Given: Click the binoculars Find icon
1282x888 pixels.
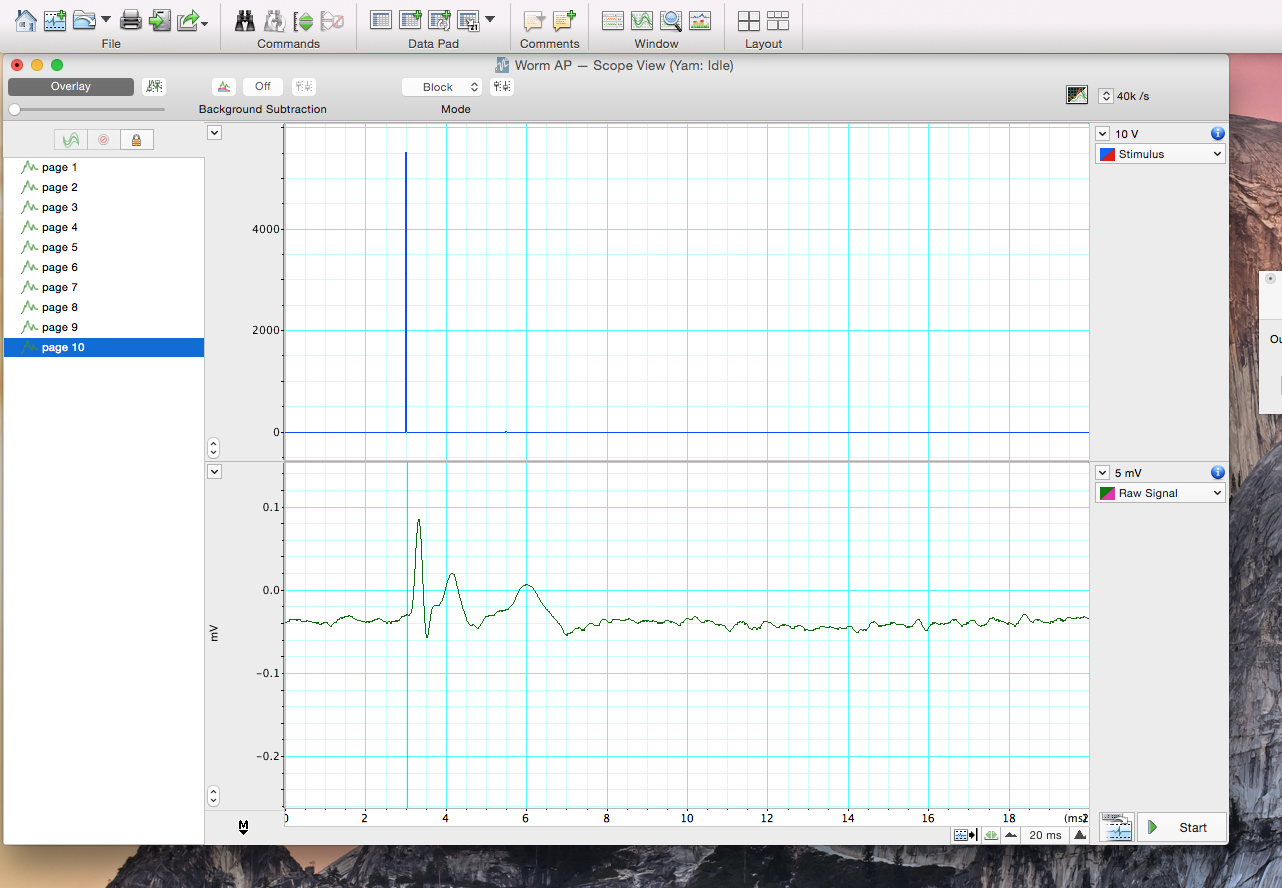Looking at the screenshot, I should pos(245,20).
